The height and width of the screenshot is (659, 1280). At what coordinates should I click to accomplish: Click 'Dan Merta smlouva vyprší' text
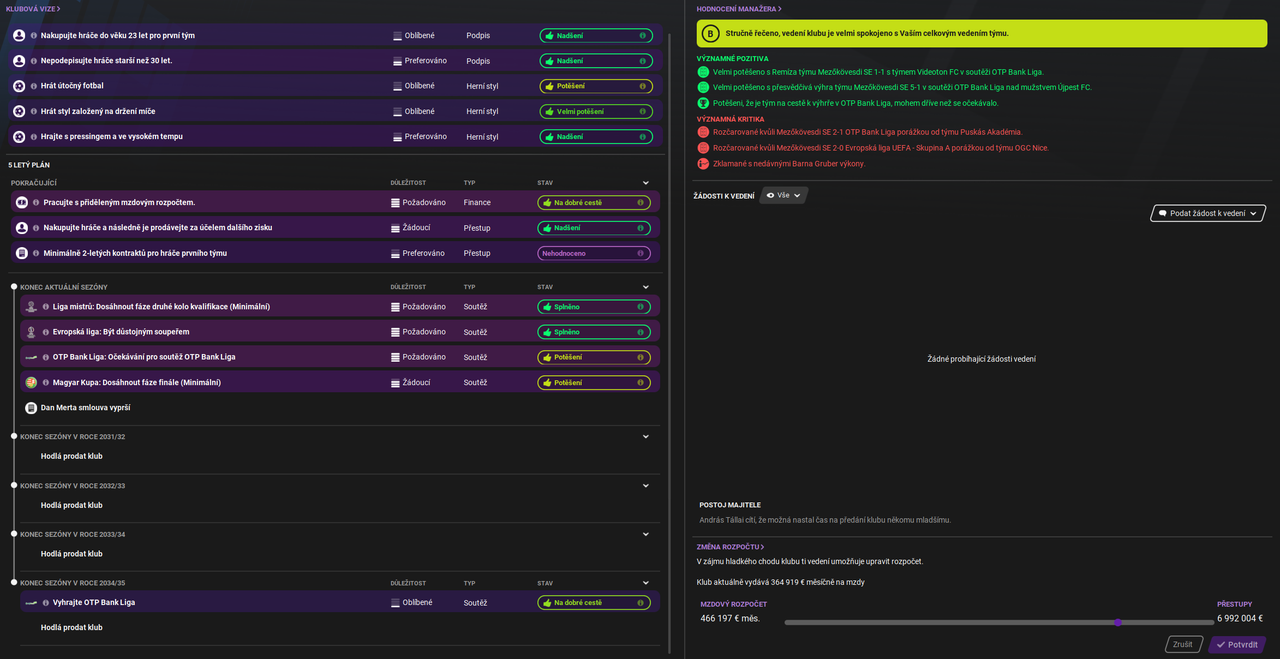86,408
